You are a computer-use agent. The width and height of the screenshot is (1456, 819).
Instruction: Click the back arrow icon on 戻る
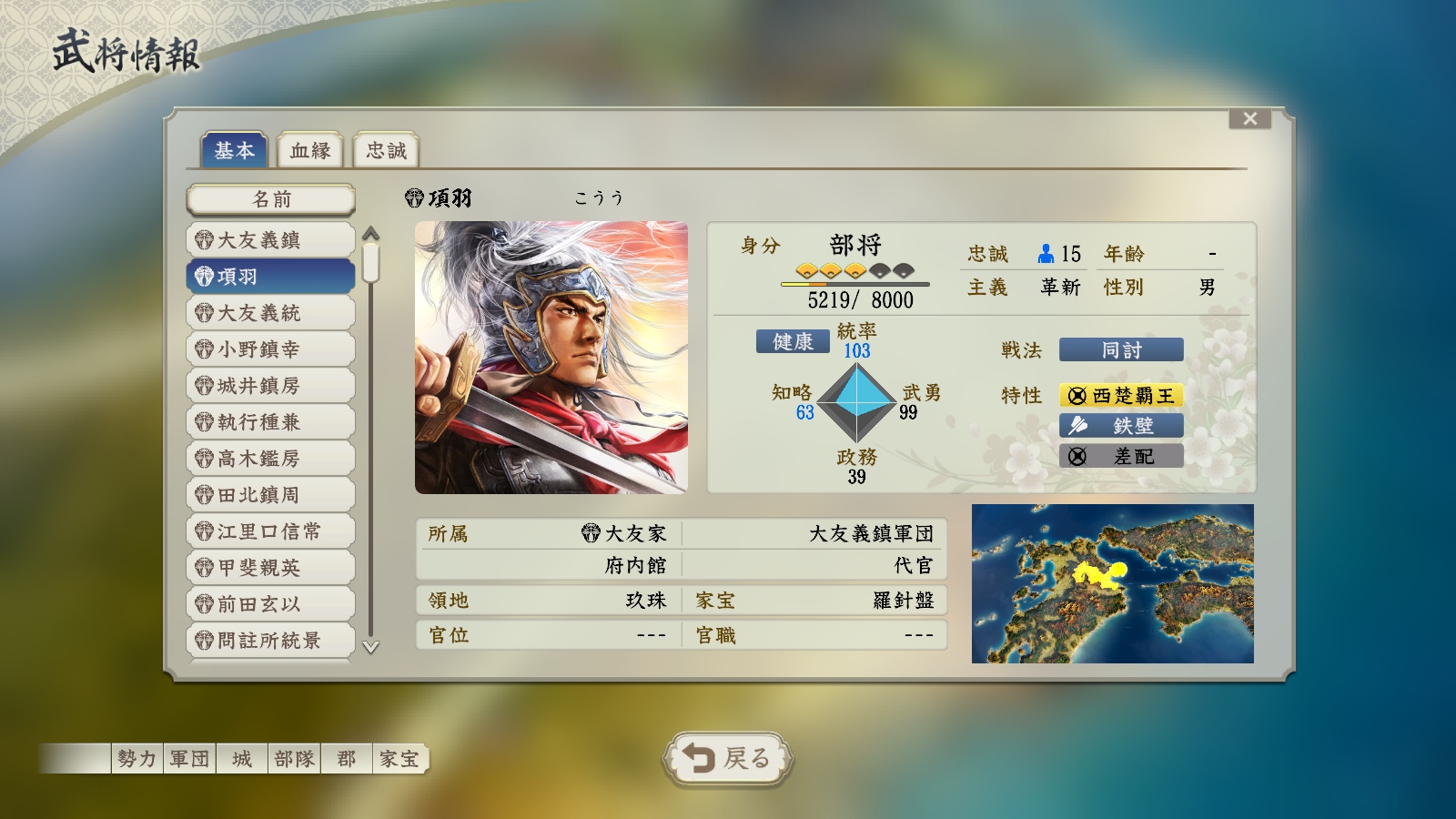point(699,757)
